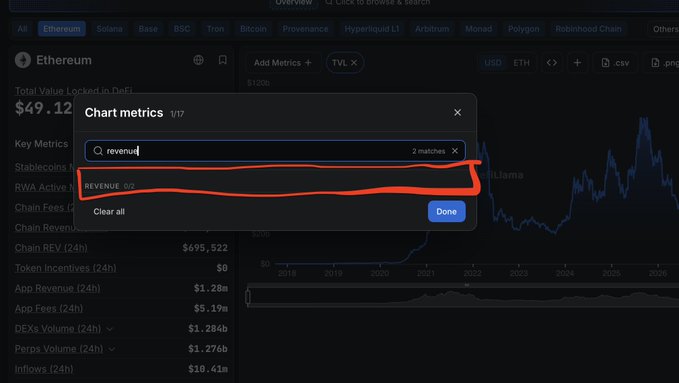
Task: Remove the TVL metric chip
Action: point(354,63)
